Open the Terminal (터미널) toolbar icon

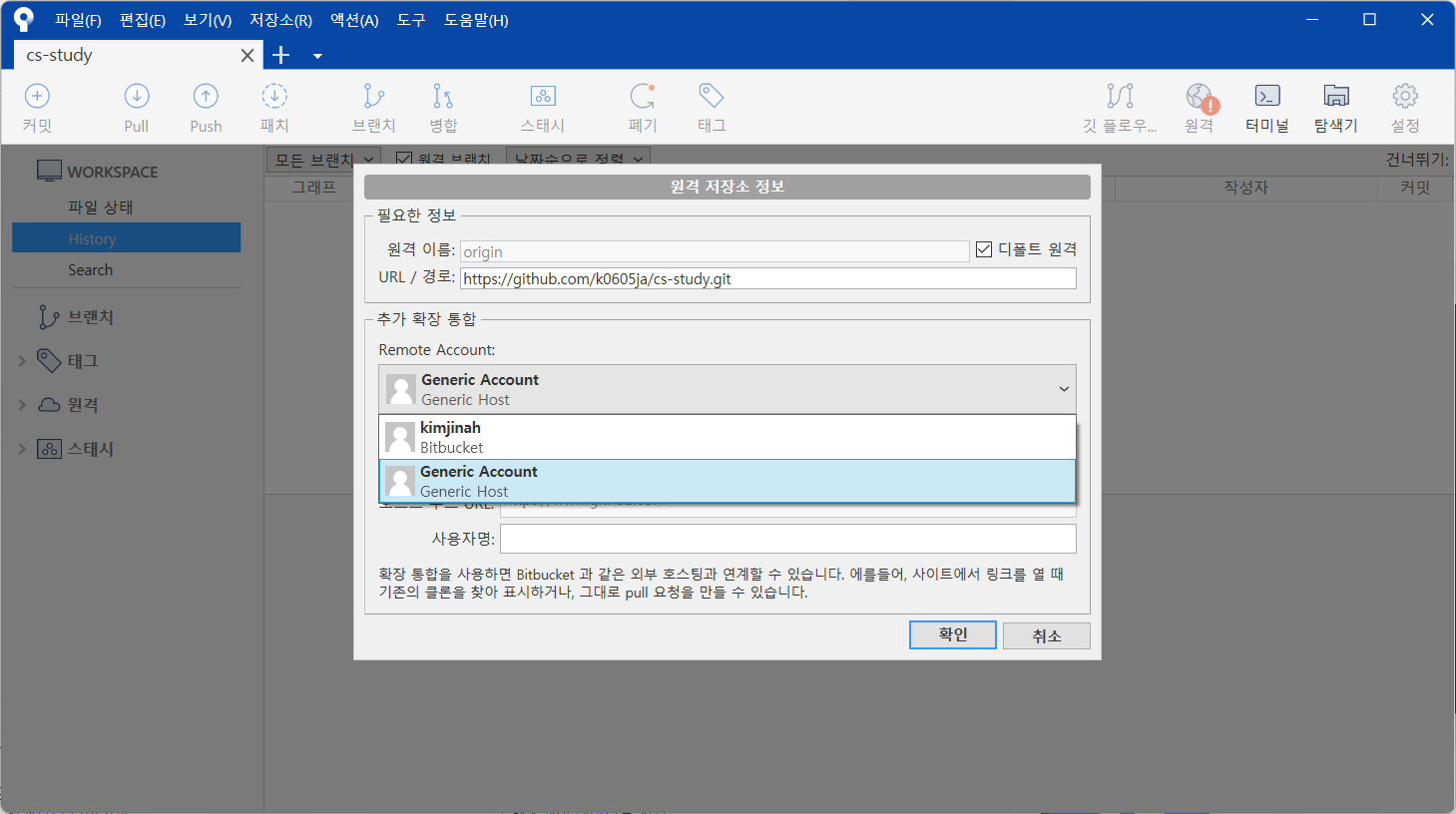1267,96
